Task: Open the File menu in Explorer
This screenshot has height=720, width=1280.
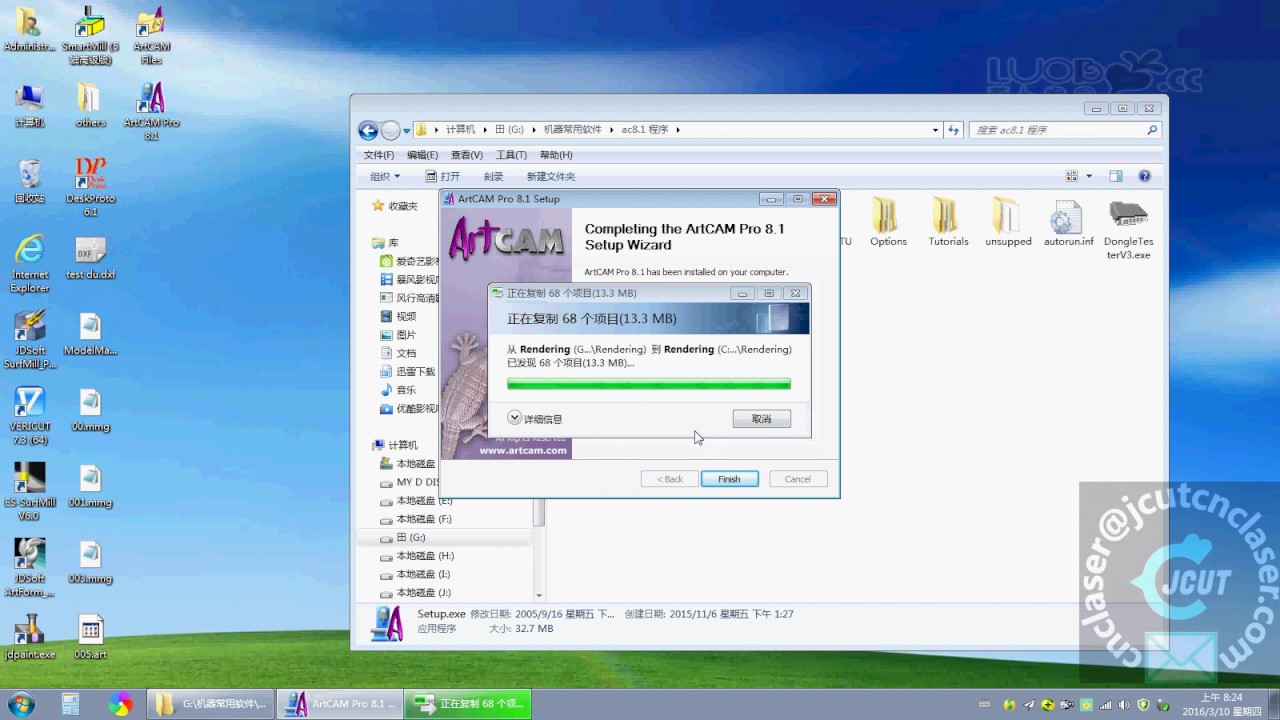Action: (x=378, y=155)
